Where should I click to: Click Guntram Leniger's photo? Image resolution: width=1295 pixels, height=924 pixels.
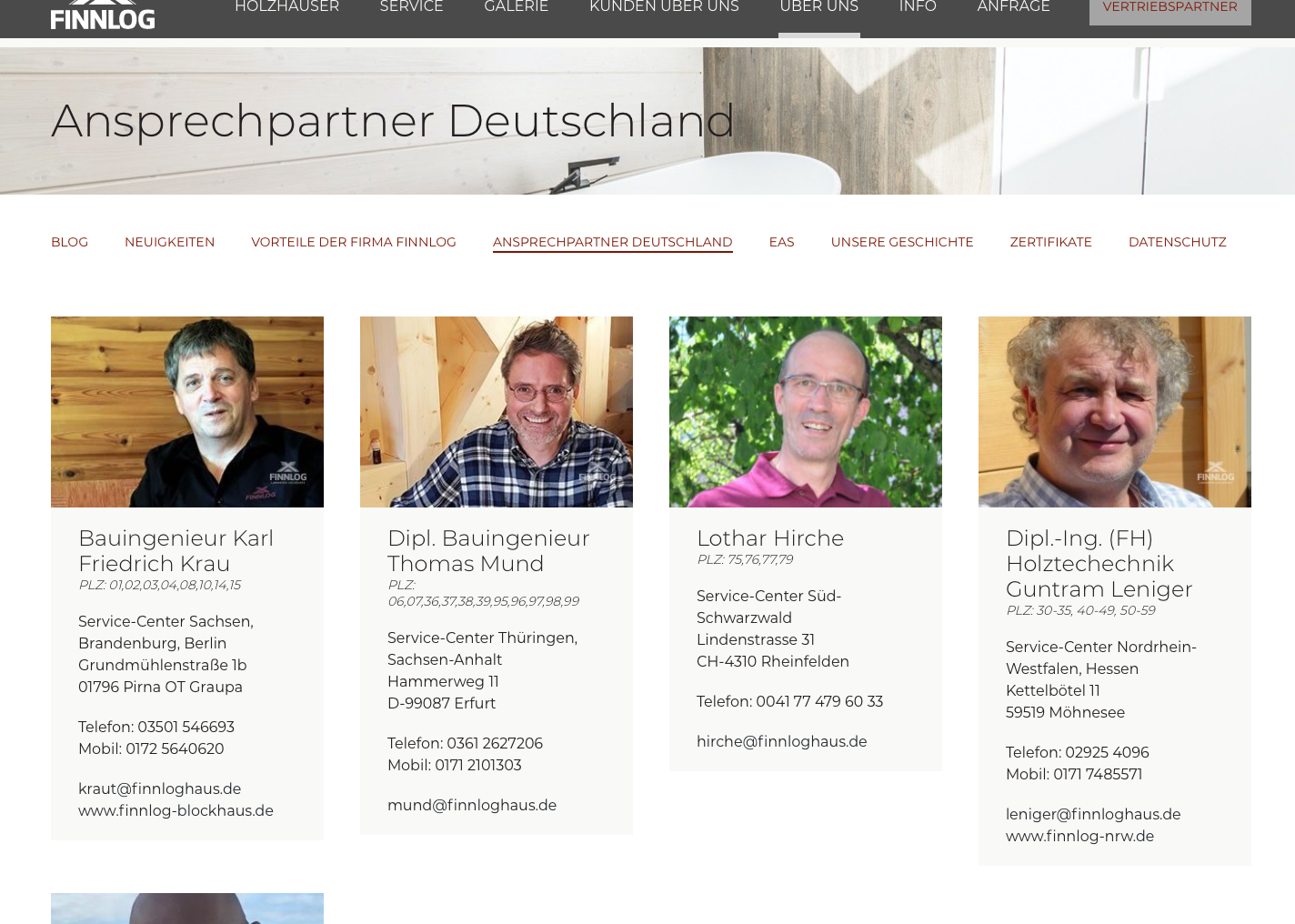click(1115, 412)
